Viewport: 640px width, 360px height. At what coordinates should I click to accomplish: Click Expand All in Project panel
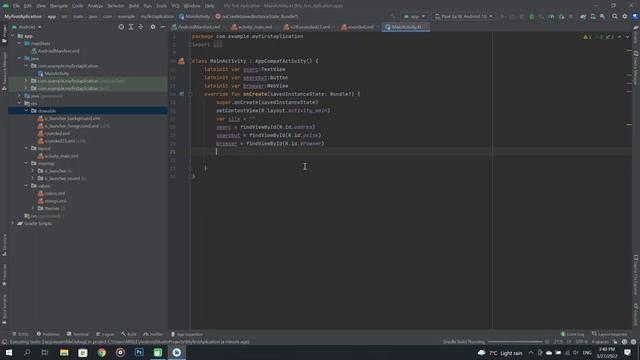[131, 27]
